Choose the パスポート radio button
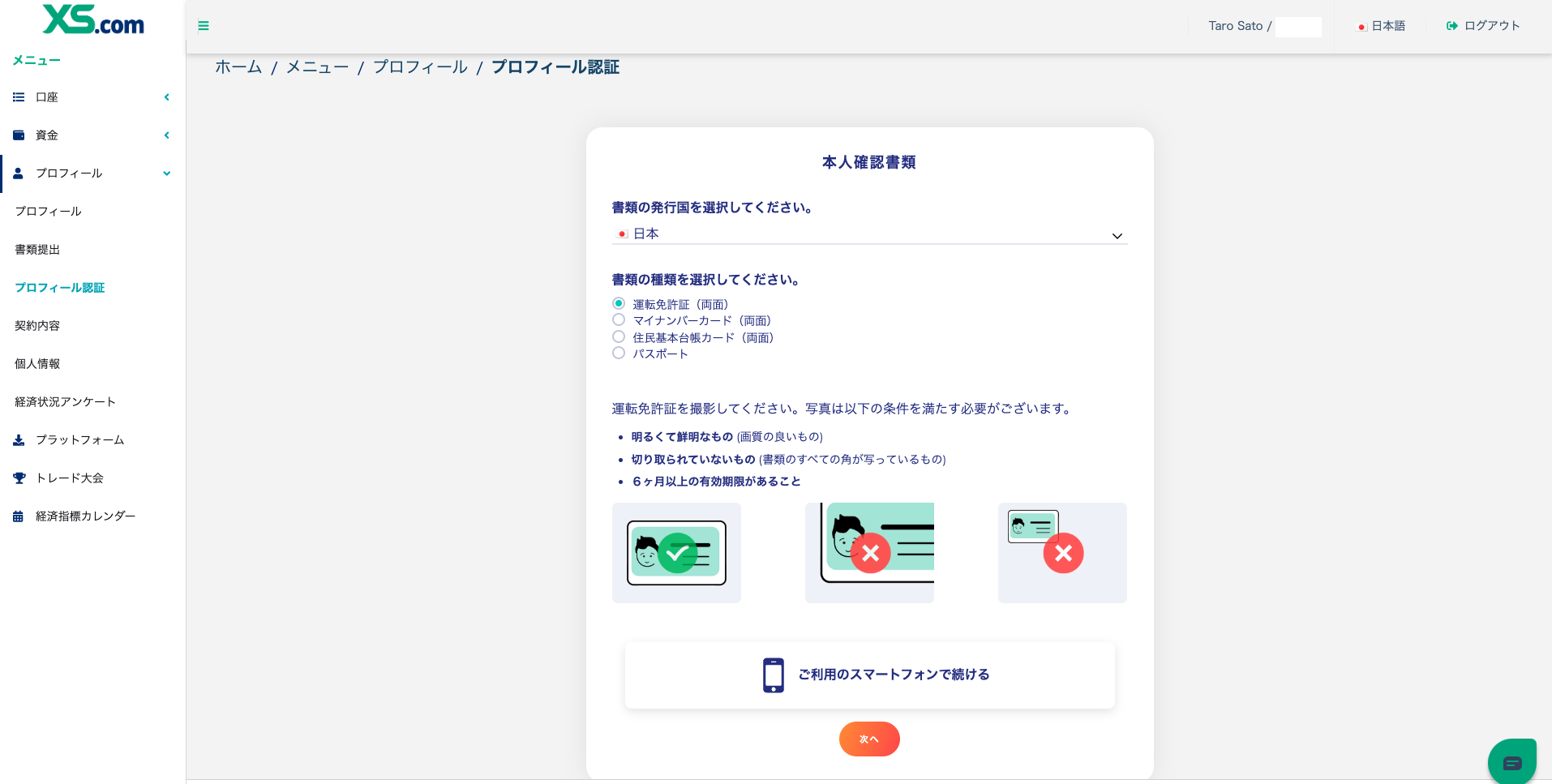 coord(619,353)
